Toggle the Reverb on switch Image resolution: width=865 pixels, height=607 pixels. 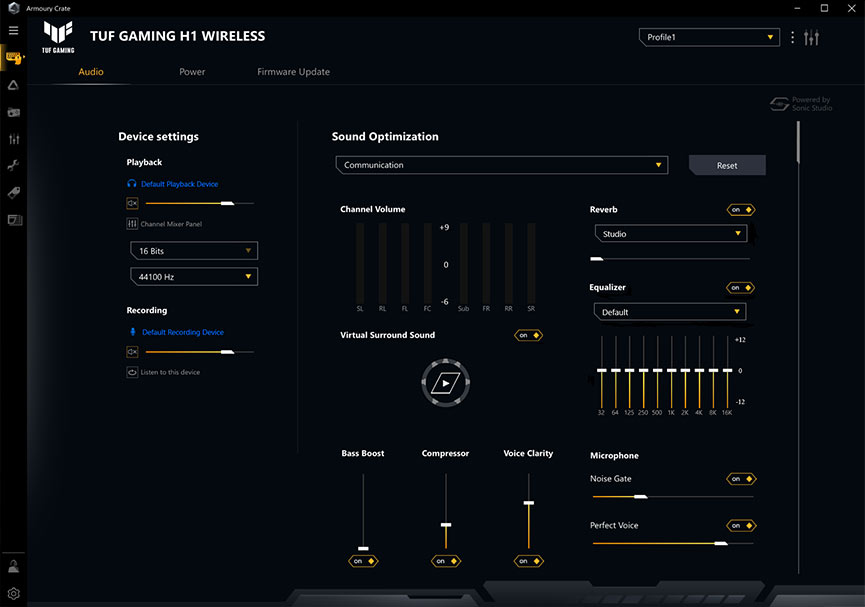tap(741, 210)
